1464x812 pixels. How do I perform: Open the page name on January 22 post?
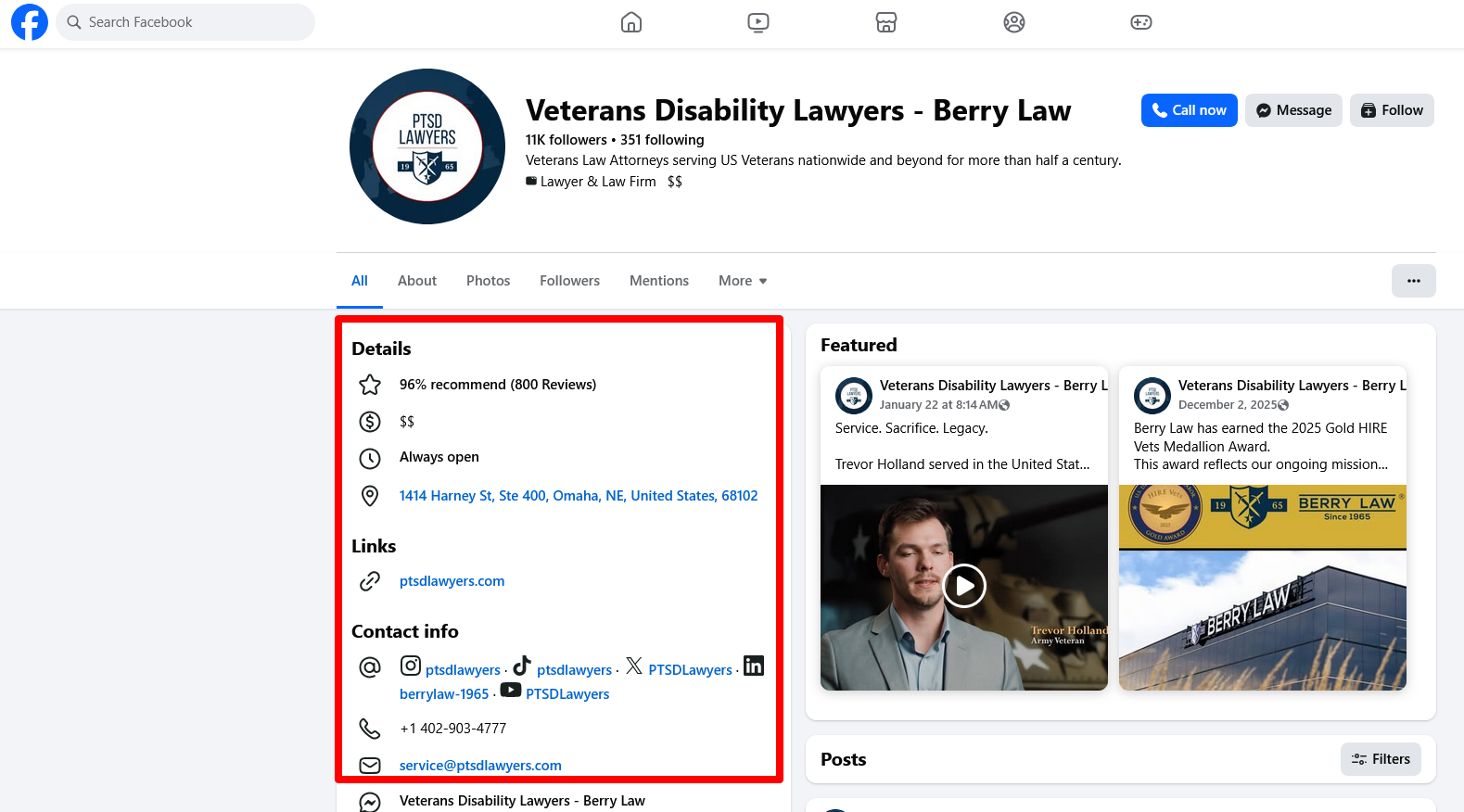coord(994,386)
